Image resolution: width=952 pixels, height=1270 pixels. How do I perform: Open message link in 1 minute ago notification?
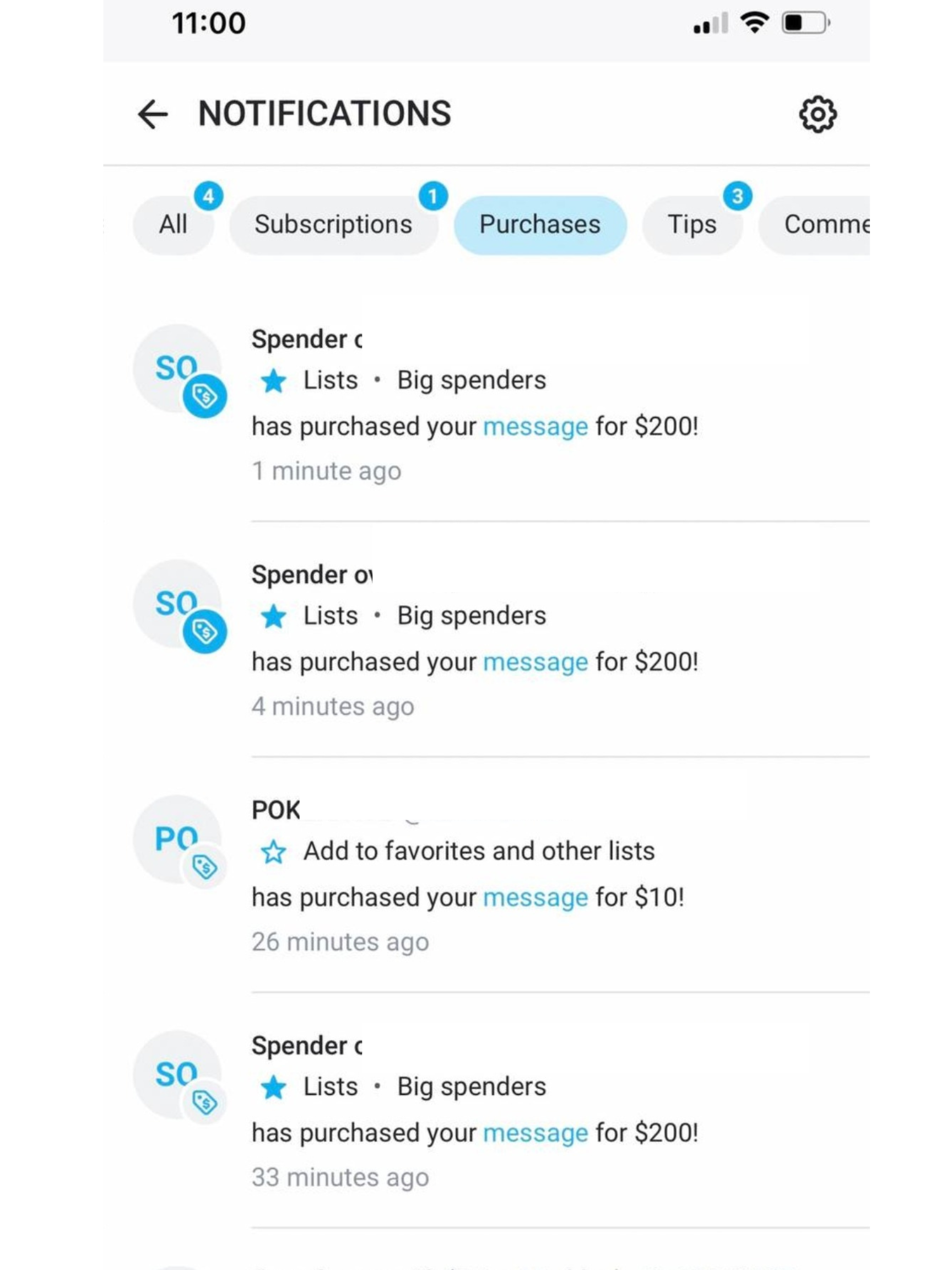535,427
